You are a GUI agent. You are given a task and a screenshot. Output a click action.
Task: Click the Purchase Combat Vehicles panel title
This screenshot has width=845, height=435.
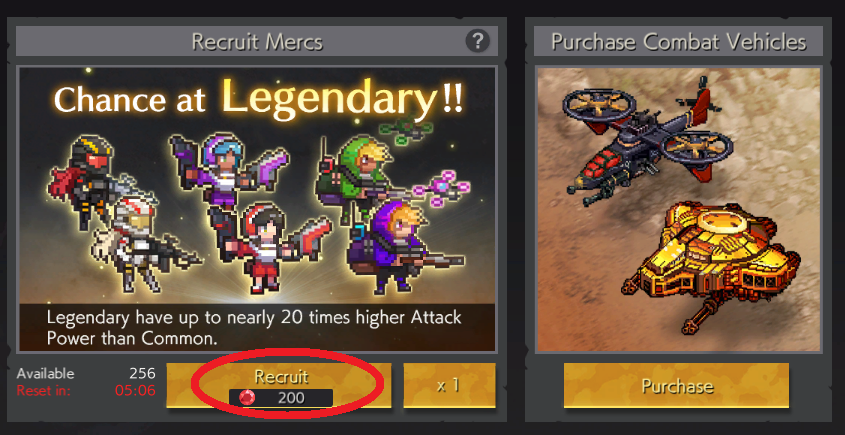678,42
